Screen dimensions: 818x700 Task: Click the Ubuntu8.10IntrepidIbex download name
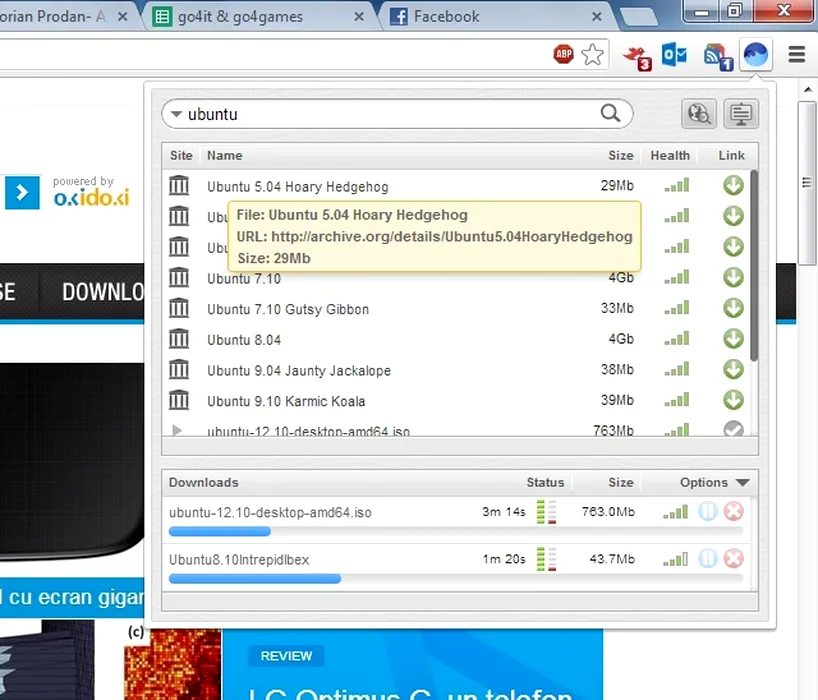tap(239, 560)
